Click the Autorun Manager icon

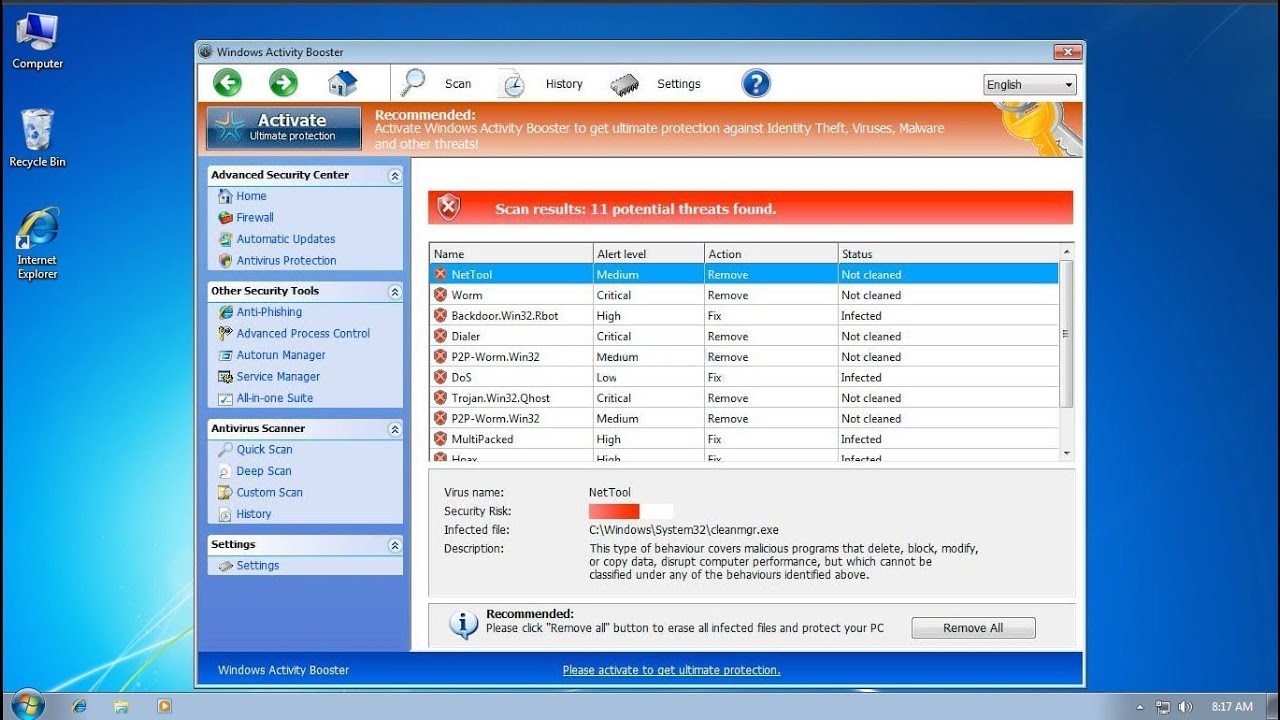pyautogui.click(x=225, y=355)
